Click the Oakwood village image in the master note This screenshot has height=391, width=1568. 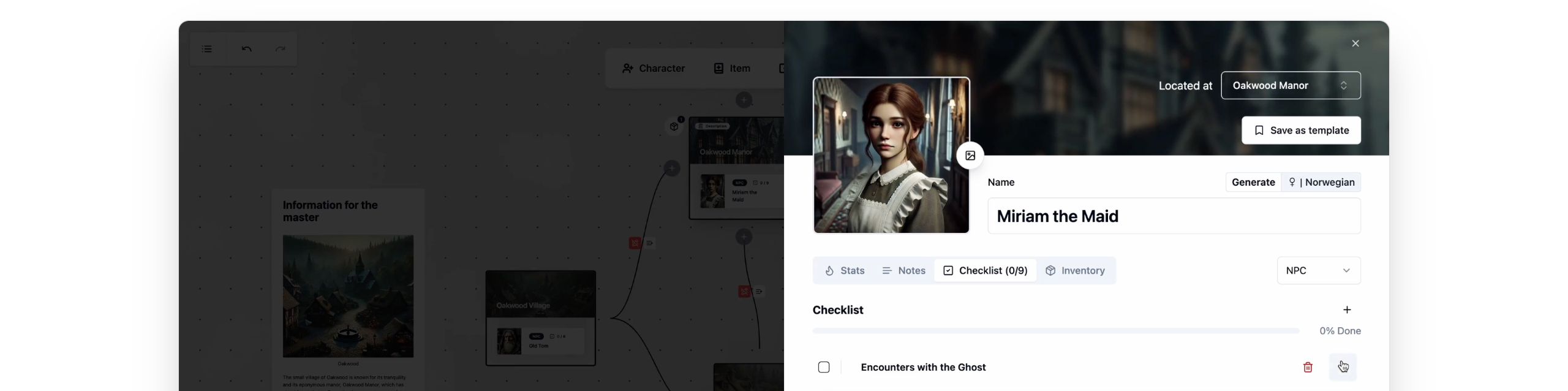coord(348,296)
